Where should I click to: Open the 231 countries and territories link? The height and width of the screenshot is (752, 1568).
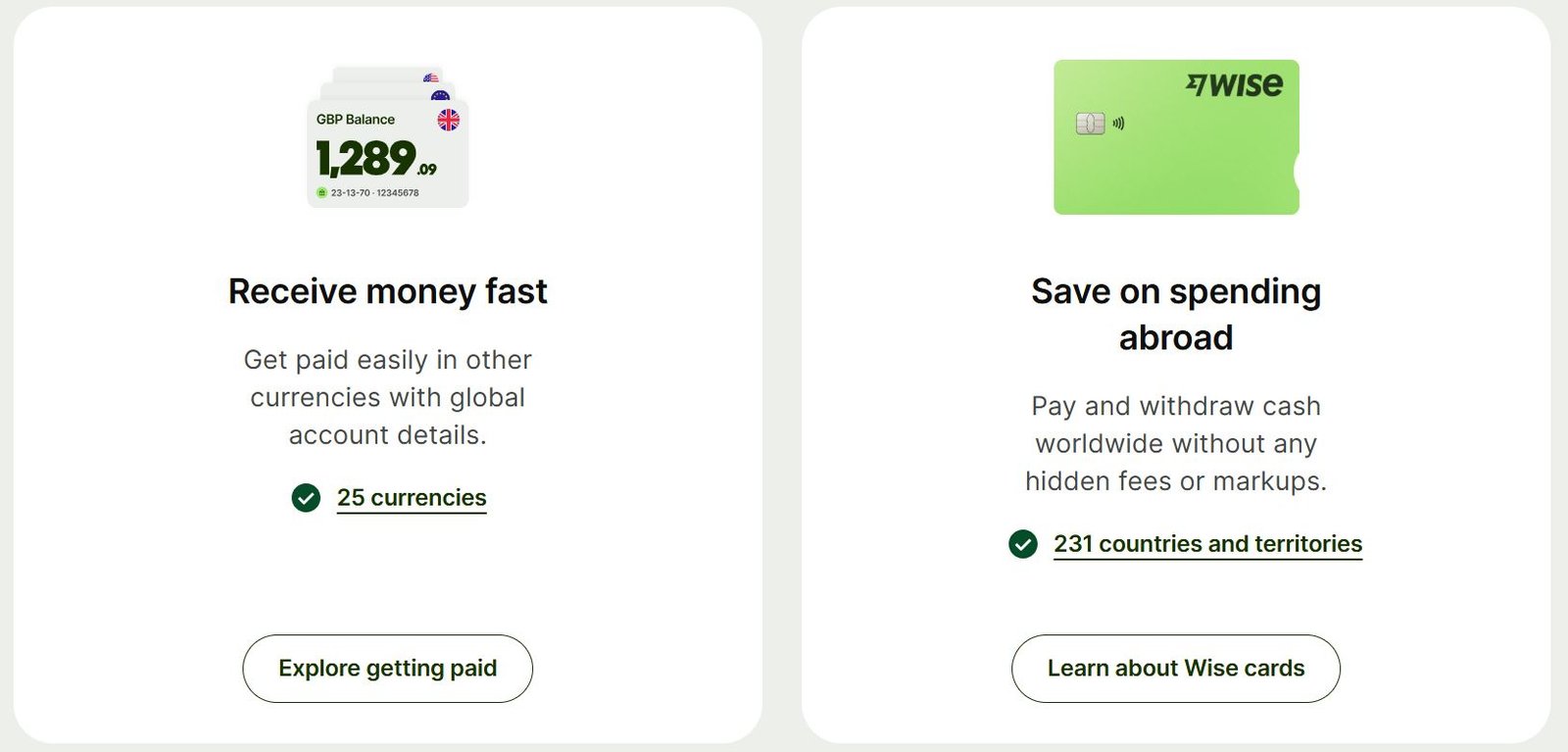pyautogui.click(x=1207, y=543)
